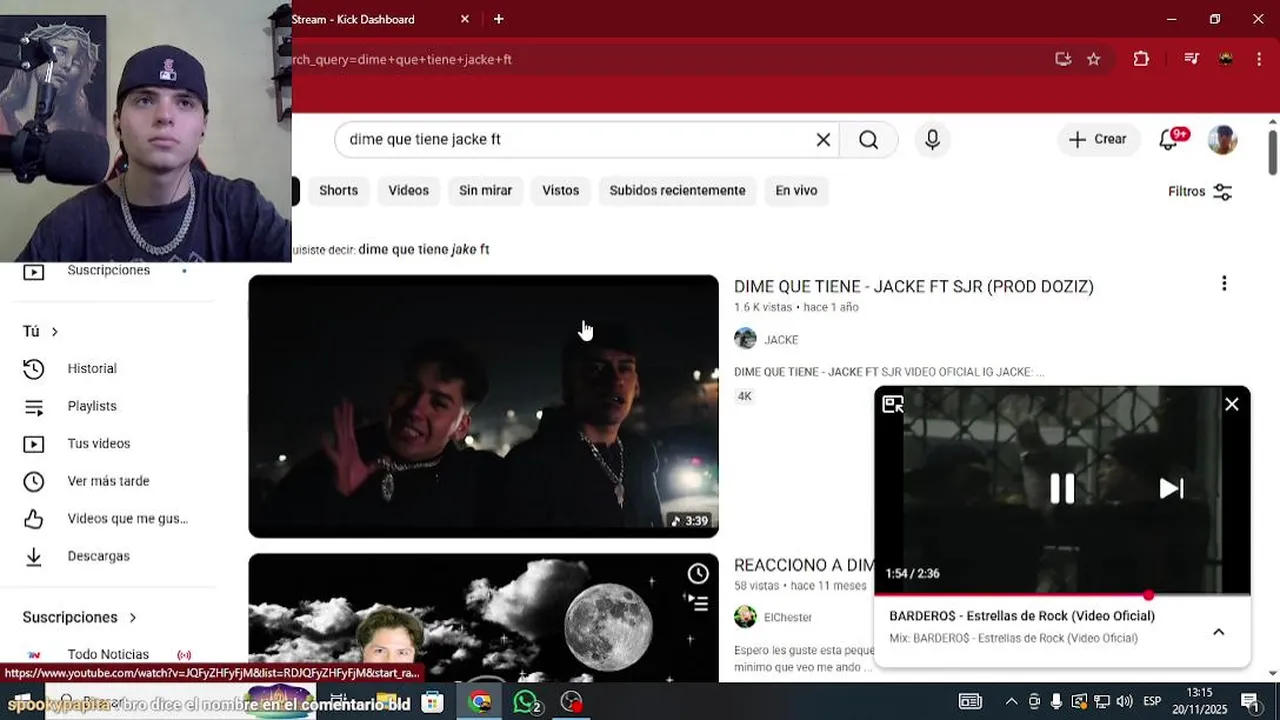The width and height of the screenshot is (1280, 720).
Task: Select the Videos filter chip
Action: tap(408, 190)
